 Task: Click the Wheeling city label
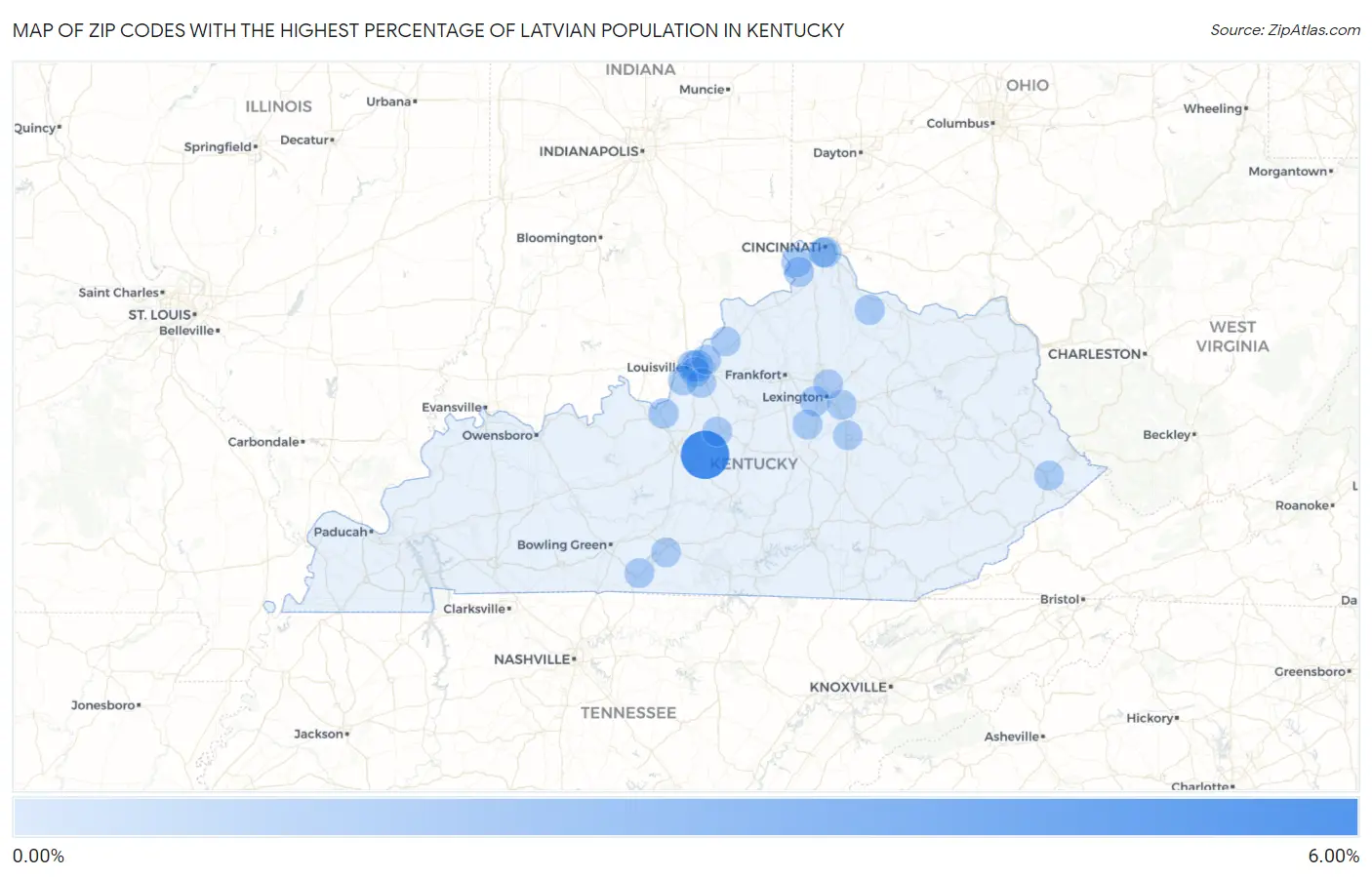tap(1214, 108)
